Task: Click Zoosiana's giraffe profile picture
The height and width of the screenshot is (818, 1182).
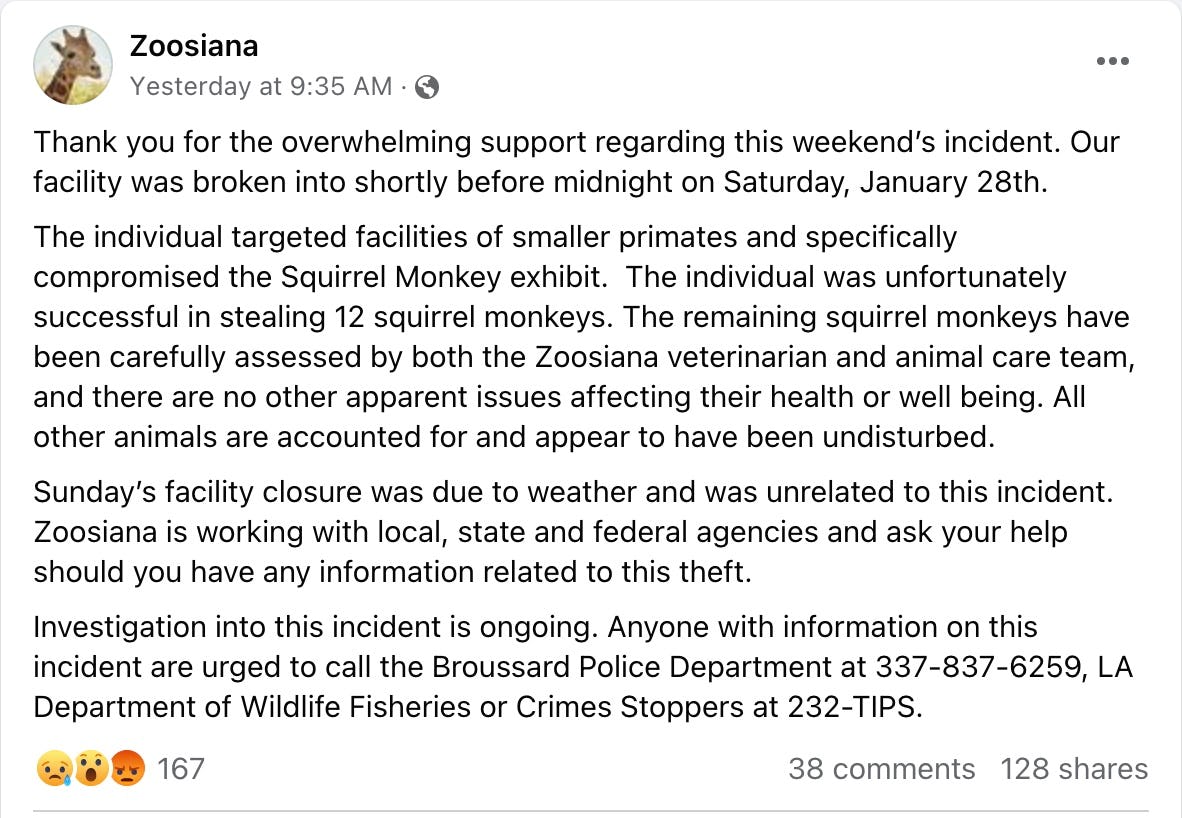Action: tap(73, 65)
